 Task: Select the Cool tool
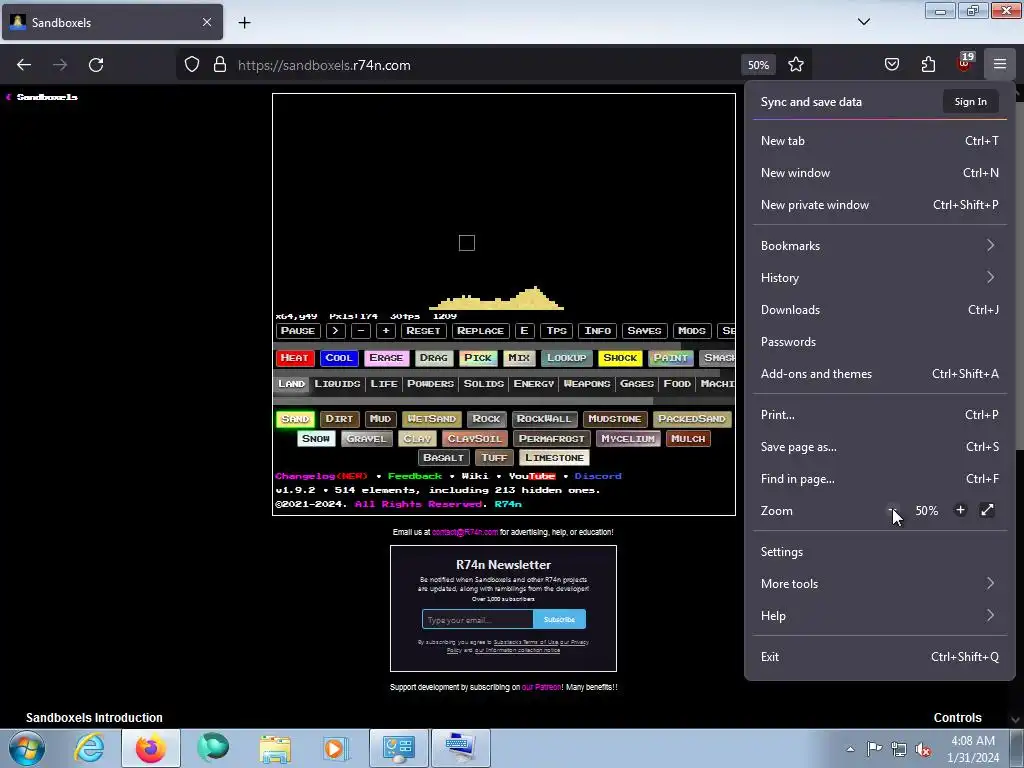tap(339, 358)
